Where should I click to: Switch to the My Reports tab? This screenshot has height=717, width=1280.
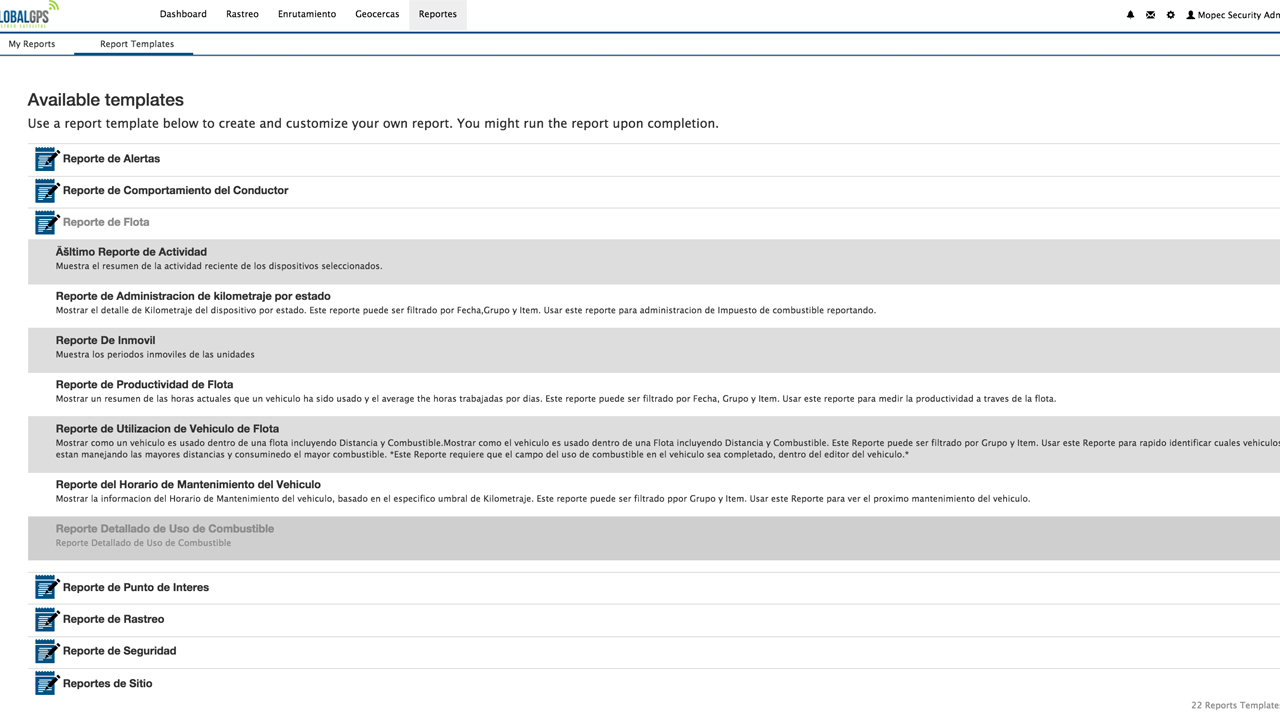click(32, 44)
